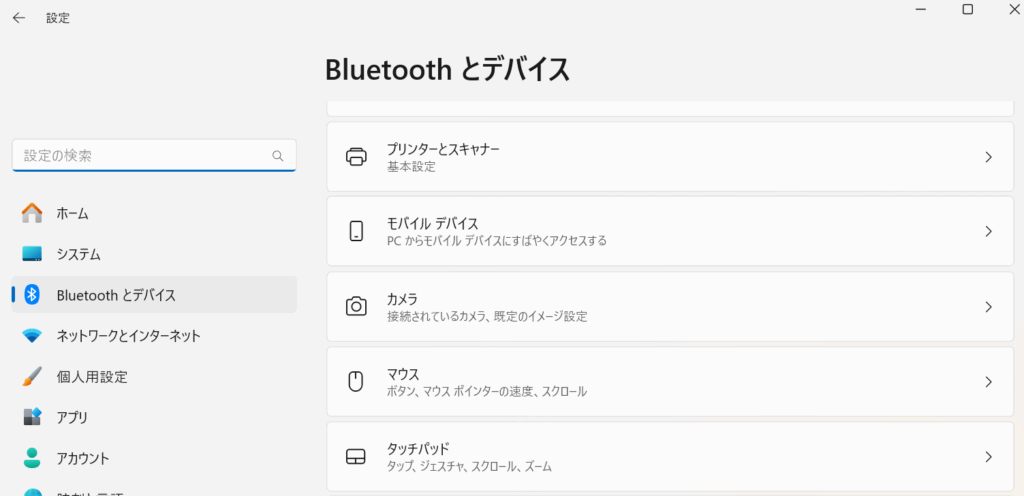Click the Wi-Fi icon for ネットワークとインターネット

[32, 336]
